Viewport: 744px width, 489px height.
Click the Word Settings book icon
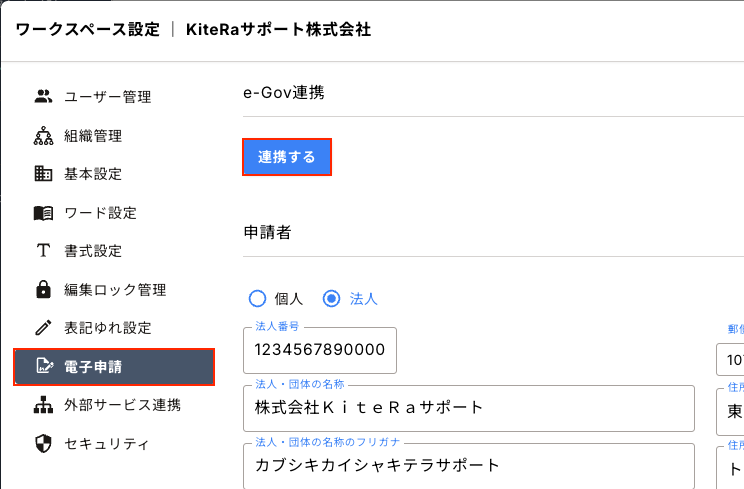click(x=43, y=213)
